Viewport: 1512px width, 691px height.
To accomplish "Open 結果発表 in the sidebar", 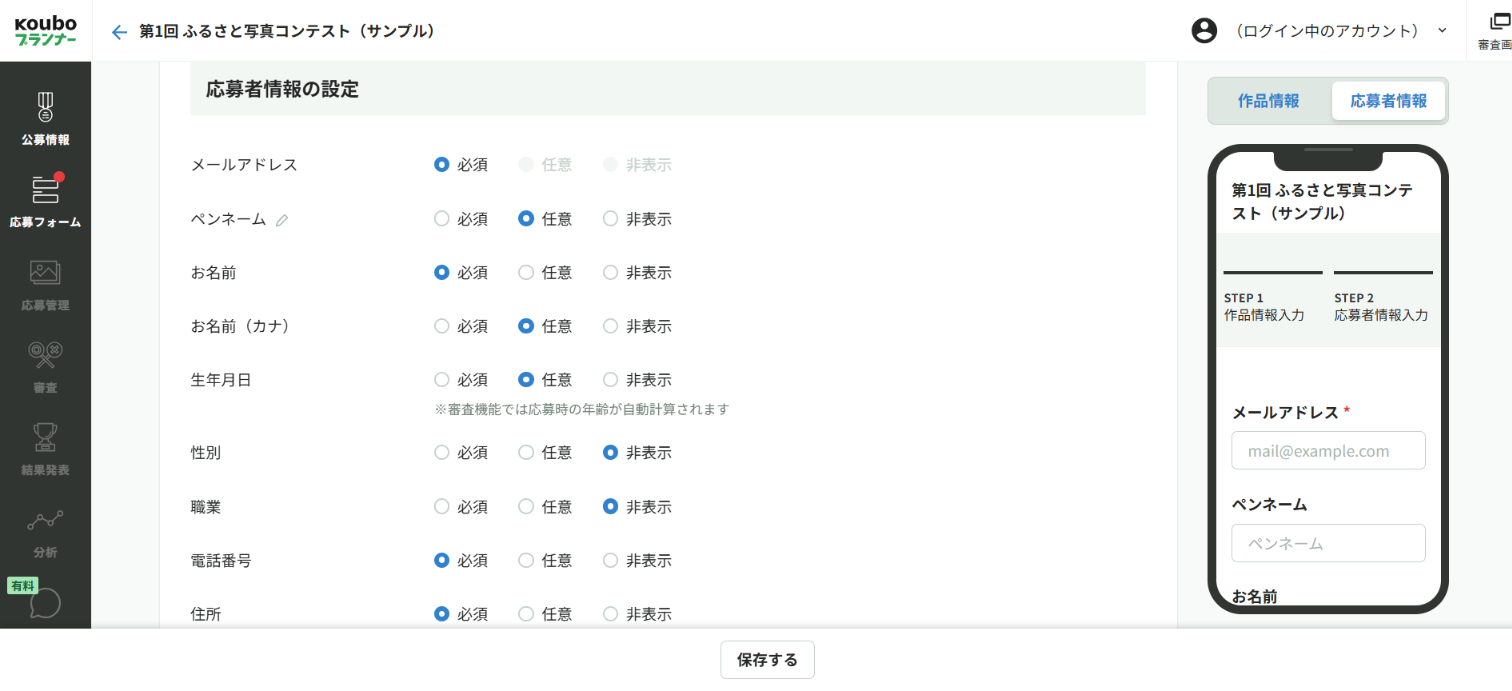I will click(x=45, y=449).
